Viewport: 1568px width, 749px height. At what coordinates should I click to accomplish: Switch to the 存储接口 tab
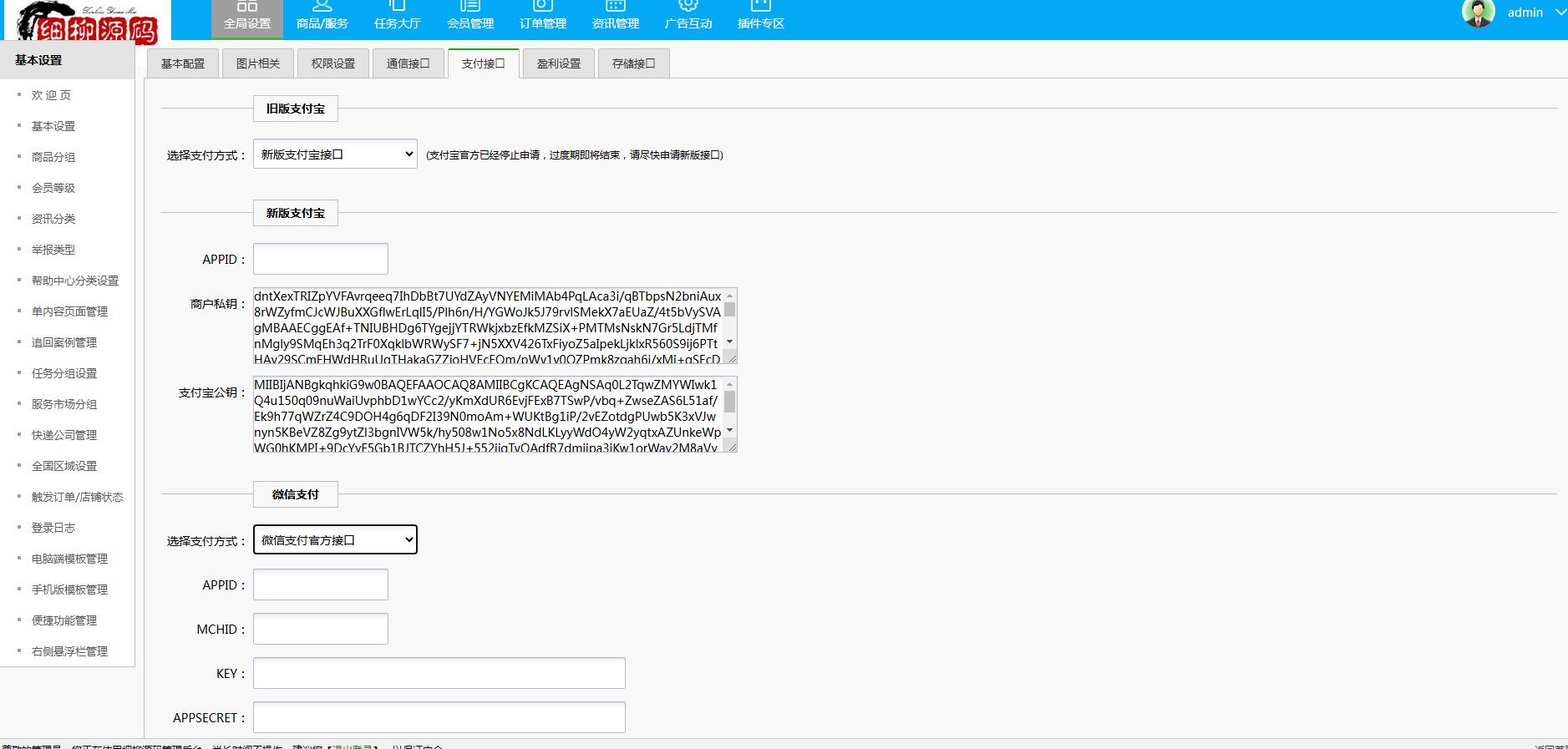(x=633, y=63)
